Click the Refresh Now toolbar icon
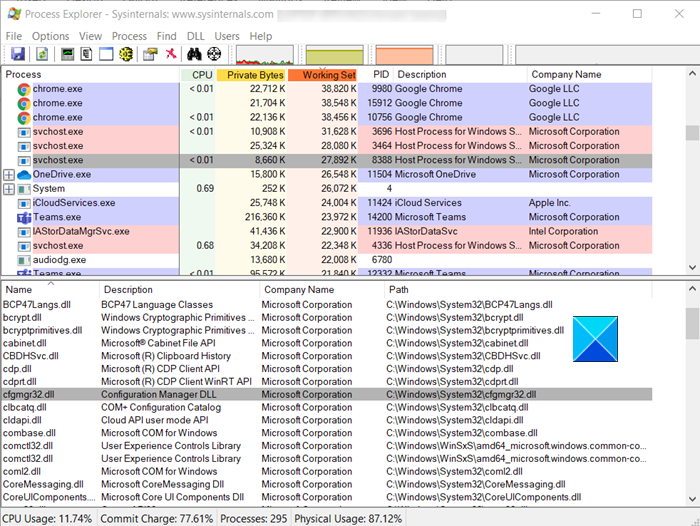 (40, 54)
